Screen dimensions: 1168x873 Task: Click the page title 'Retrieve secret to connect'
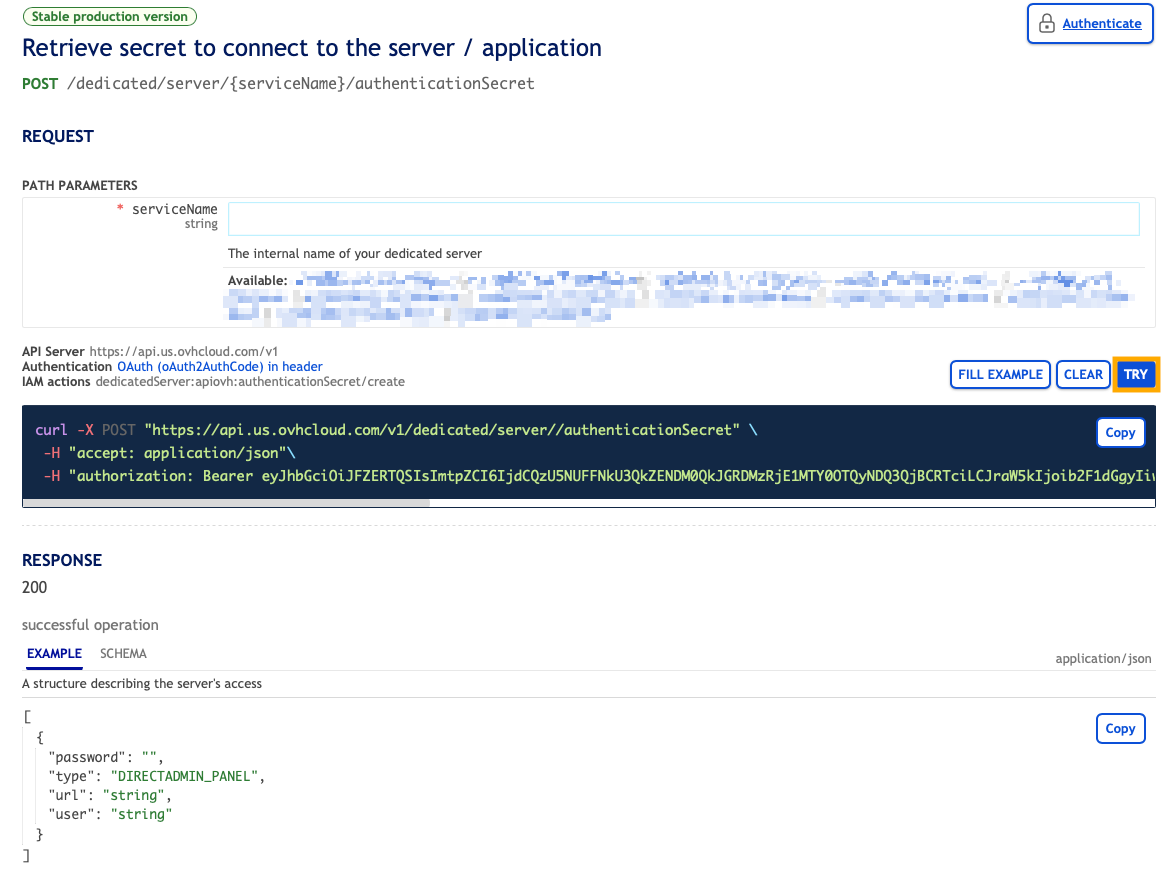point(311,48)
